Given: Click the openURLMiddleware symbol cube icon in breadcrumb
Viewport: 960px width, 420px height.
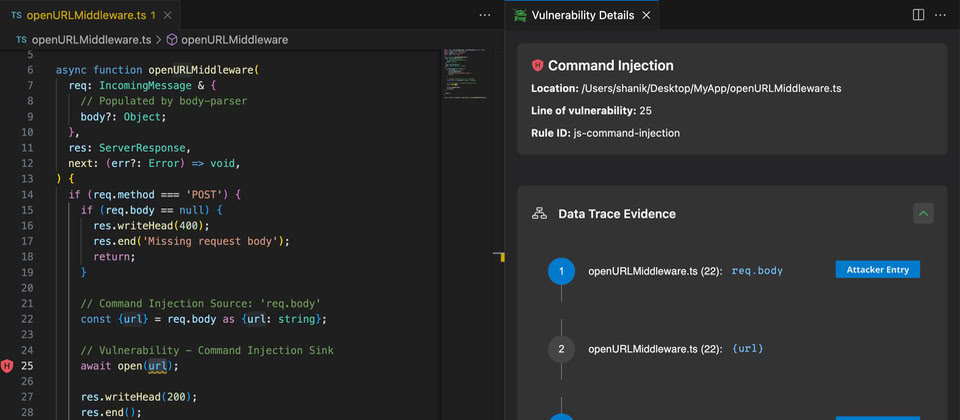Looking at the screenshot, I should coord(171,40).
